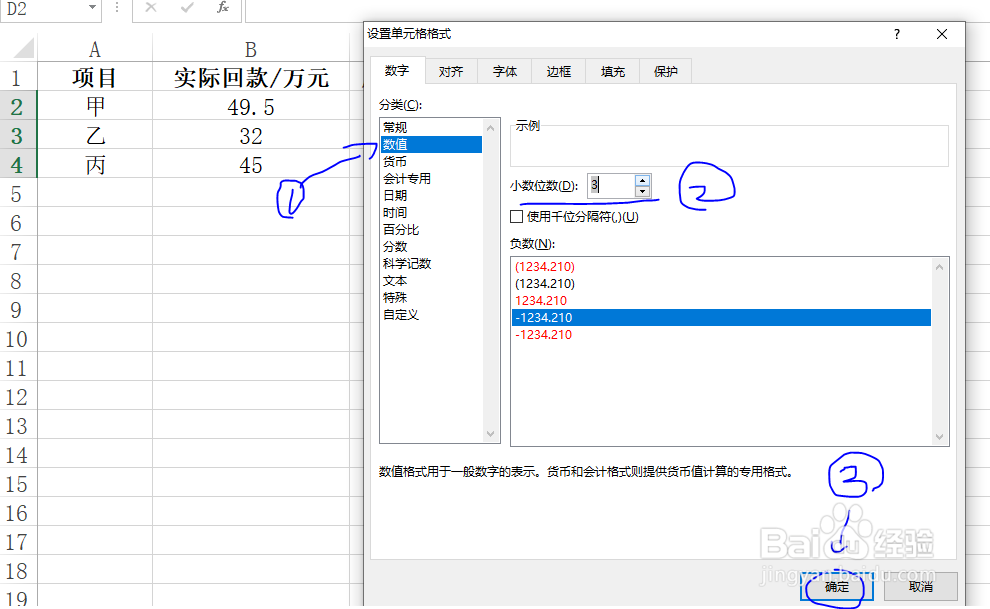Select row 3 header
Viewport: 990px width, 609px height.
(18, 136)
